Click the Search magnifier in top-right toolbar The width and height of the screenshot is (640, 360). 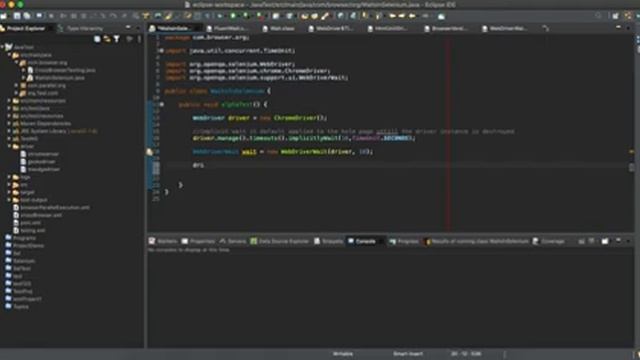point(598,16)
